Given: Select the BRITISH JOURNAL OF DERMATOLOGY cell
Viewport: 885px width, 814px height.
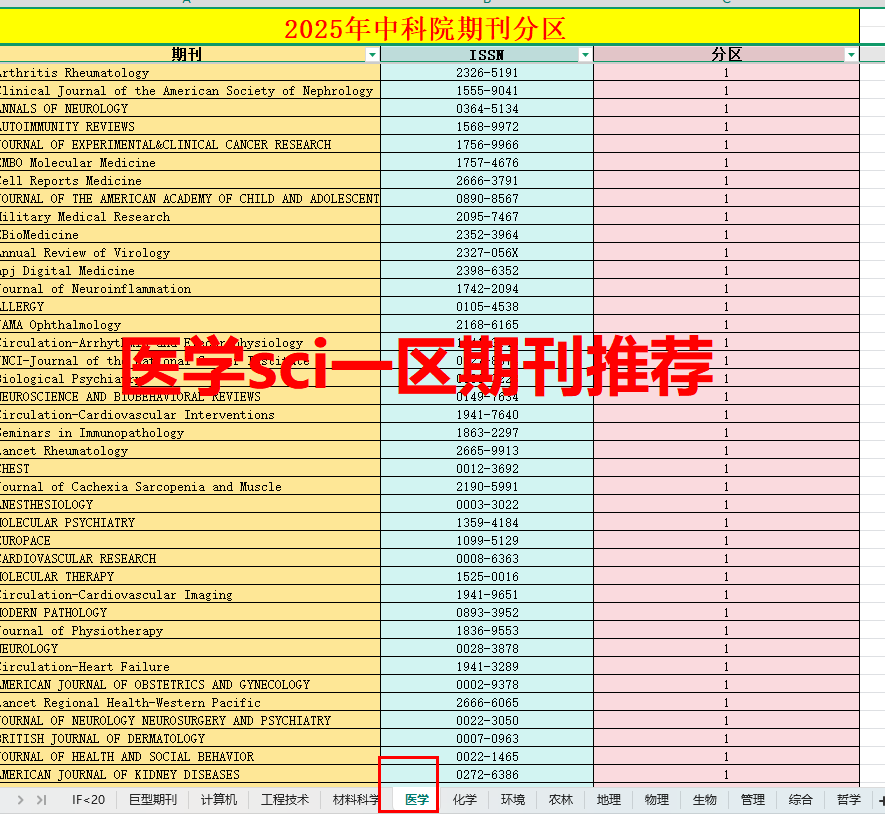Looking at the screenshot, I should pos(190,739).
